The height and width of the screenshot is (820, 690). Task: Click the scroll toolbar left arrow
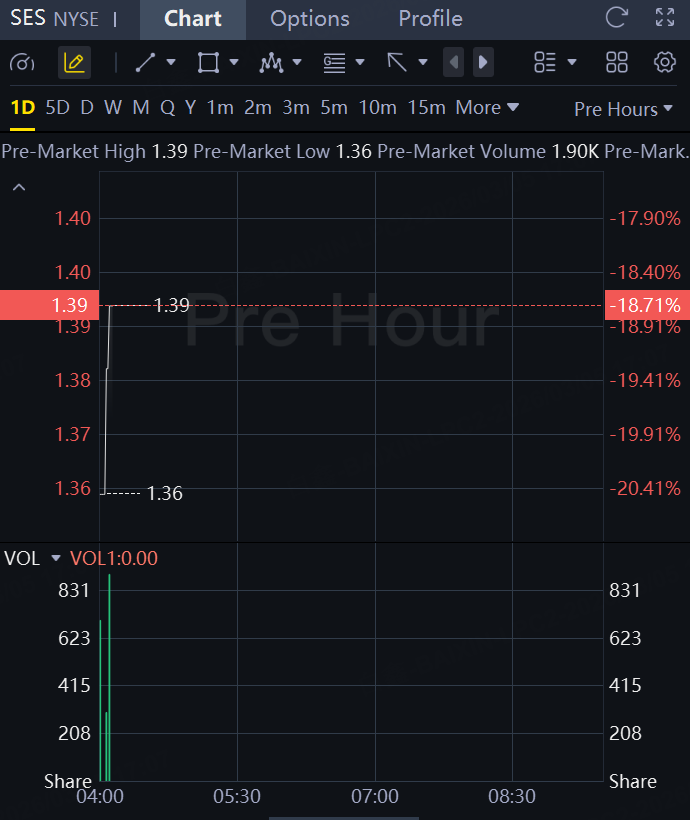(454, 63)
